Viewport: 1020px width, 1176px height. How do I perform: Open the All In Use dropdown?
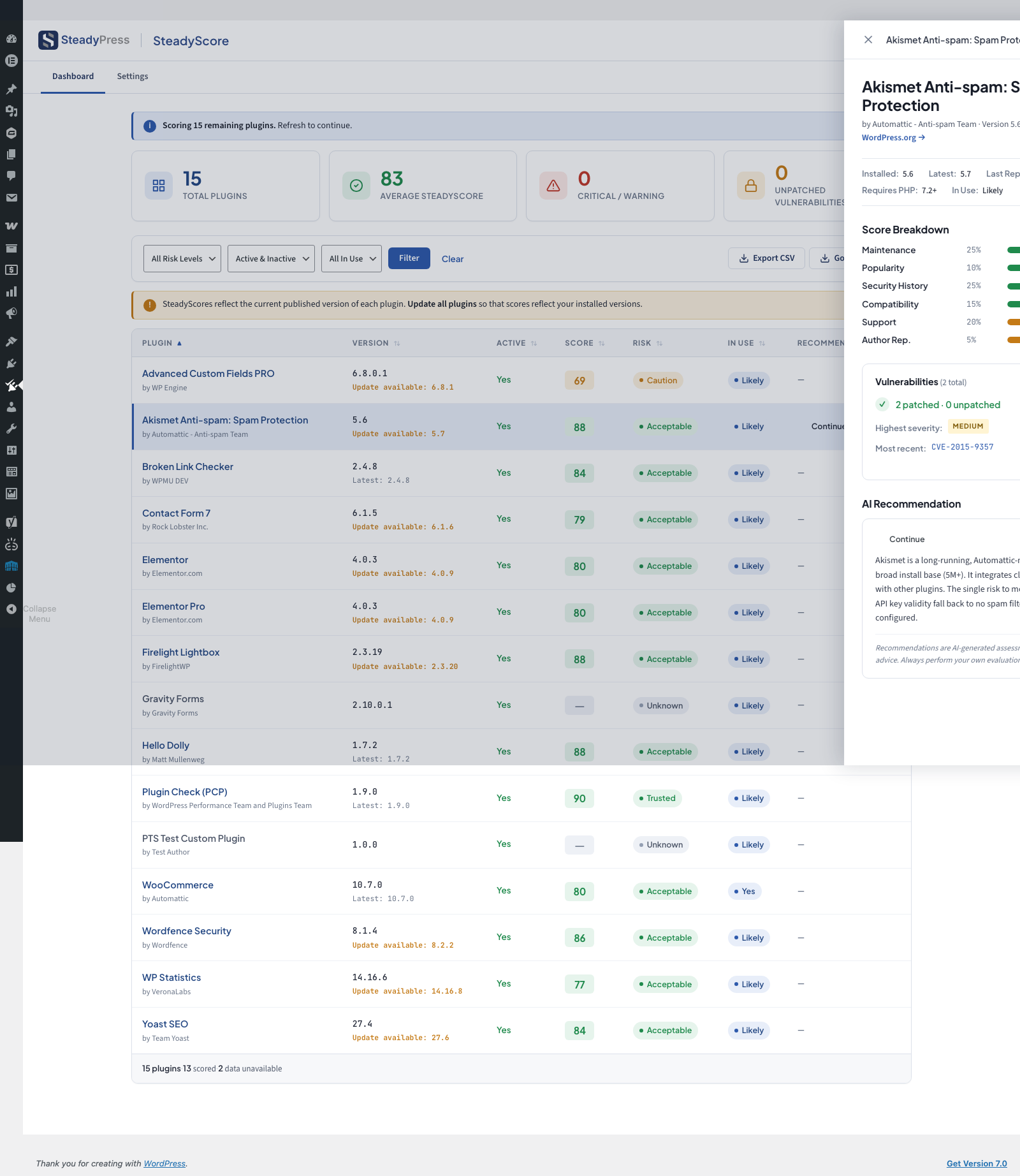351,258
